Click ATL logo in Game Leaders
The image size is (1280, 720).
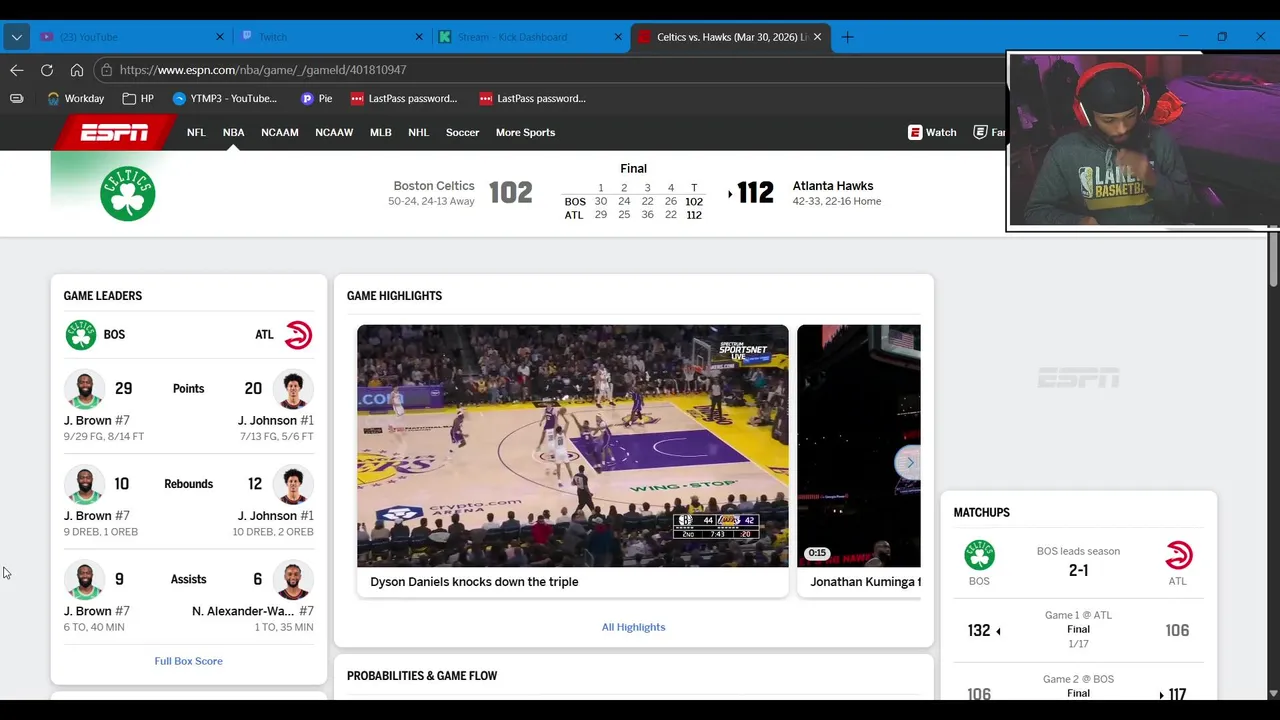click(x=298, y=335)
